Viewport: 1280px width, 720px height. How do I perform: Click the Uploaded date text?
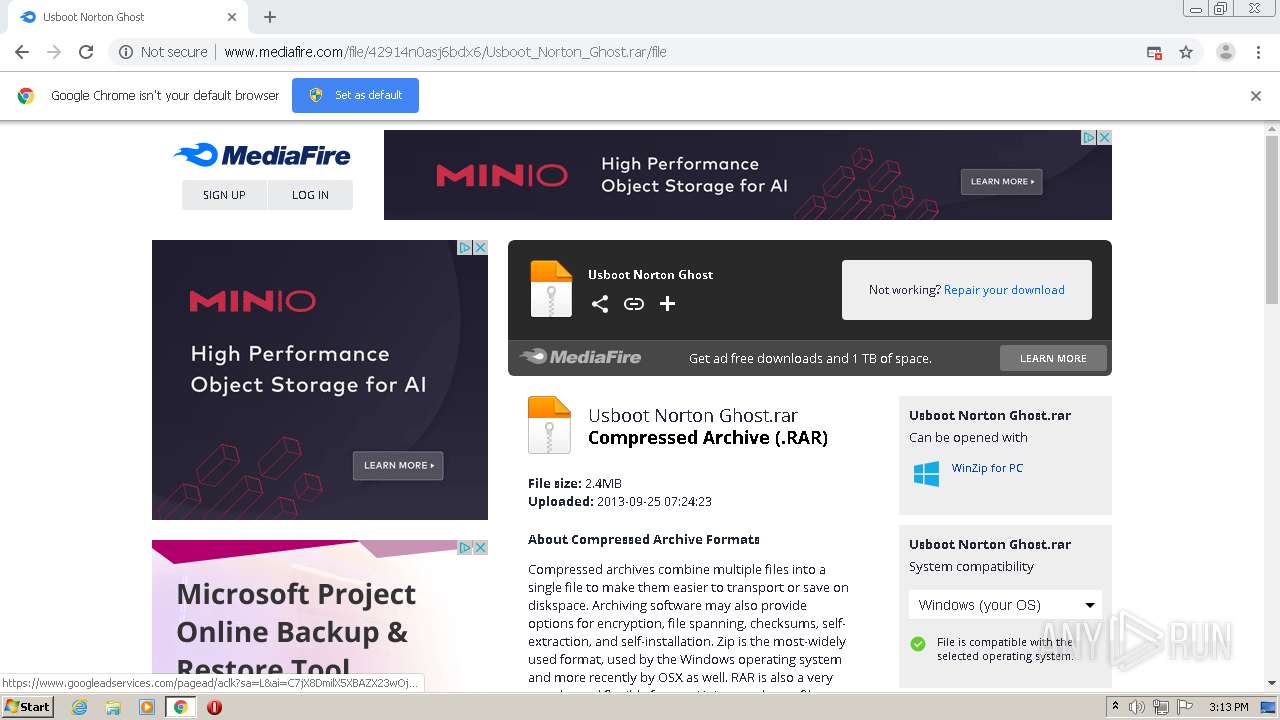(620, 501)
